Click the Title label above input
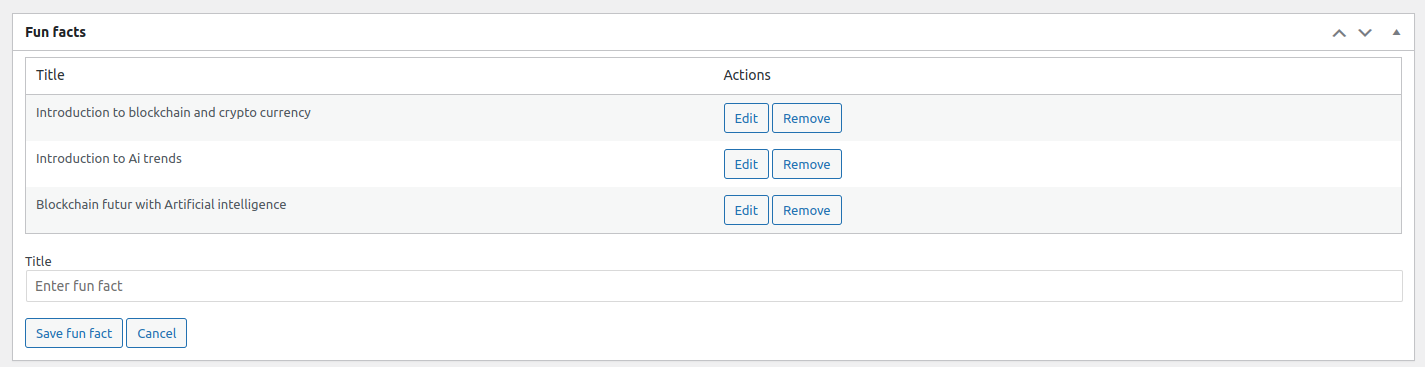Viewport: 1425px width, 367px height. 38,261
